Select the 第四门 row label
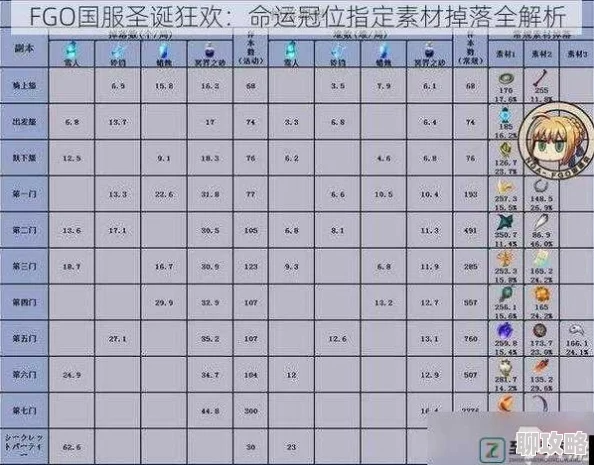 pyautogui.click(x=24, y=302)
